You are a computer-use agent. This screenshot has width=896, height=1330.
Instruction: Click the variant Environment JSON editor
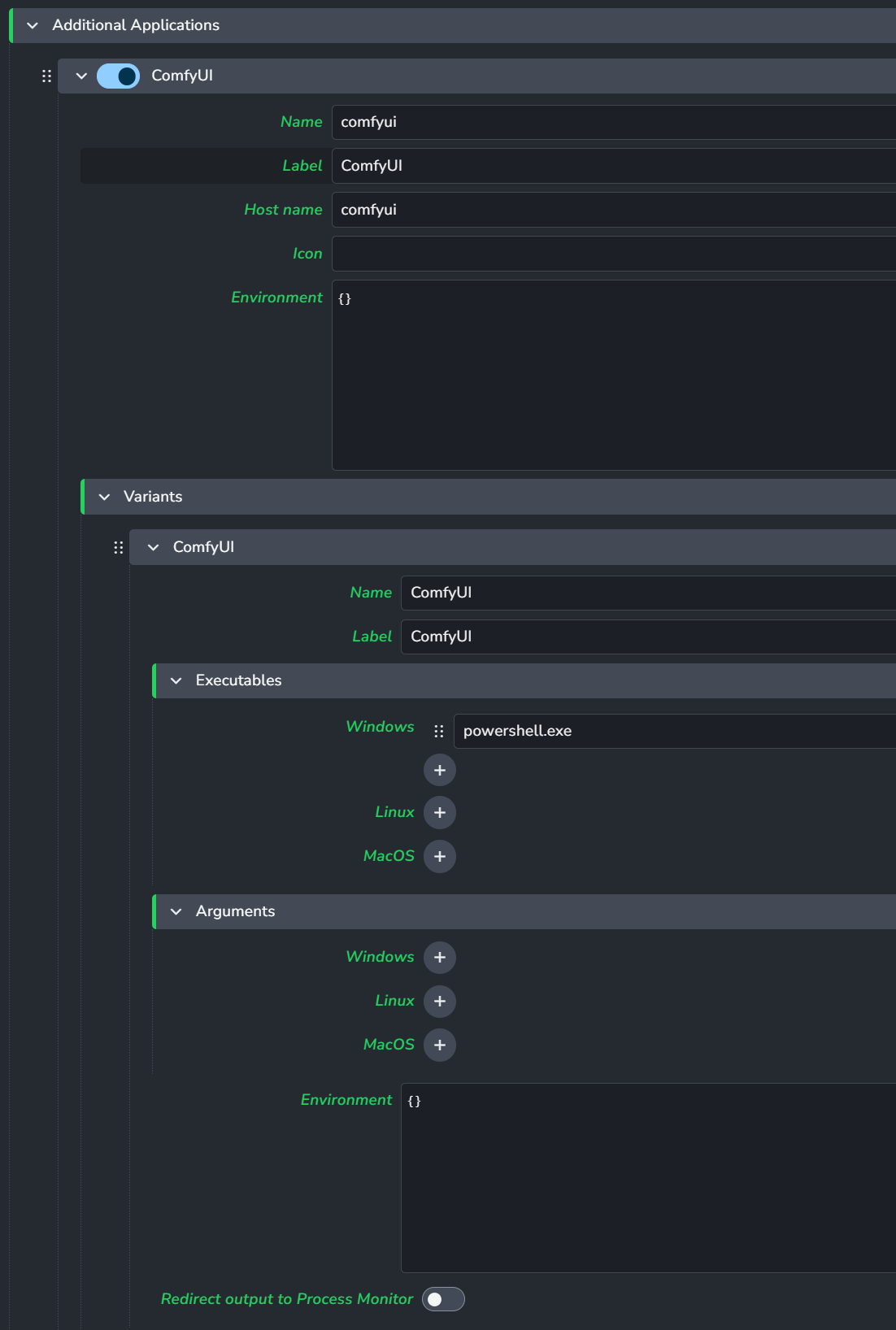[x=649, y=1178]
